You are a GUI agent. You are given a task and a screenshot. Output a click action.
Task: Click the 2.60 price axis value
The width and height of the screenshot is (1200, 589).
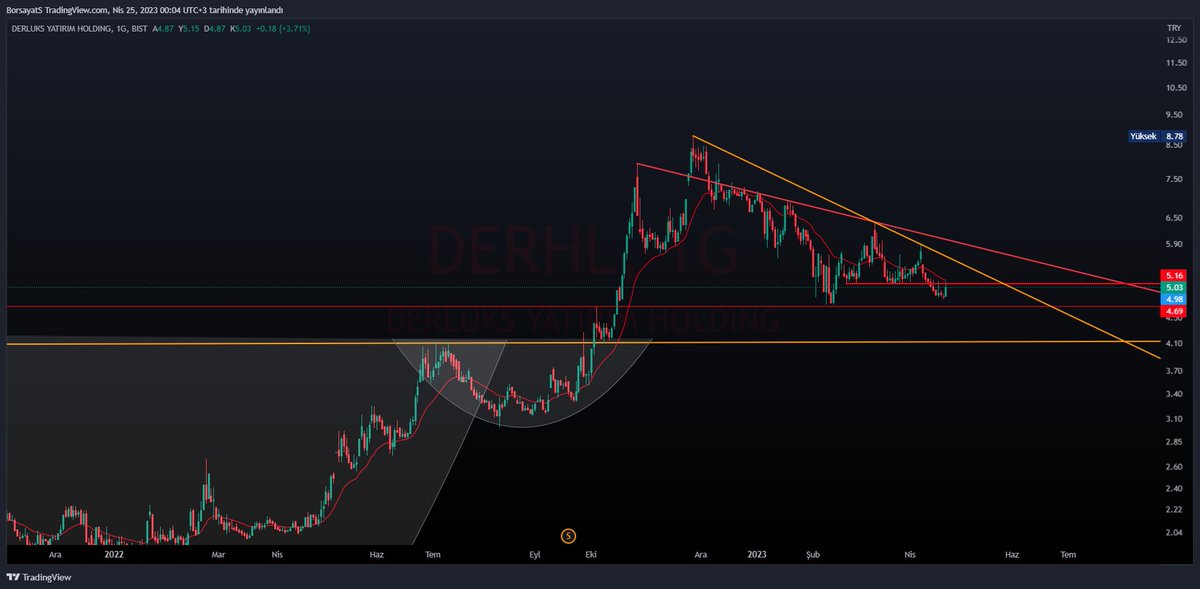1176,466
